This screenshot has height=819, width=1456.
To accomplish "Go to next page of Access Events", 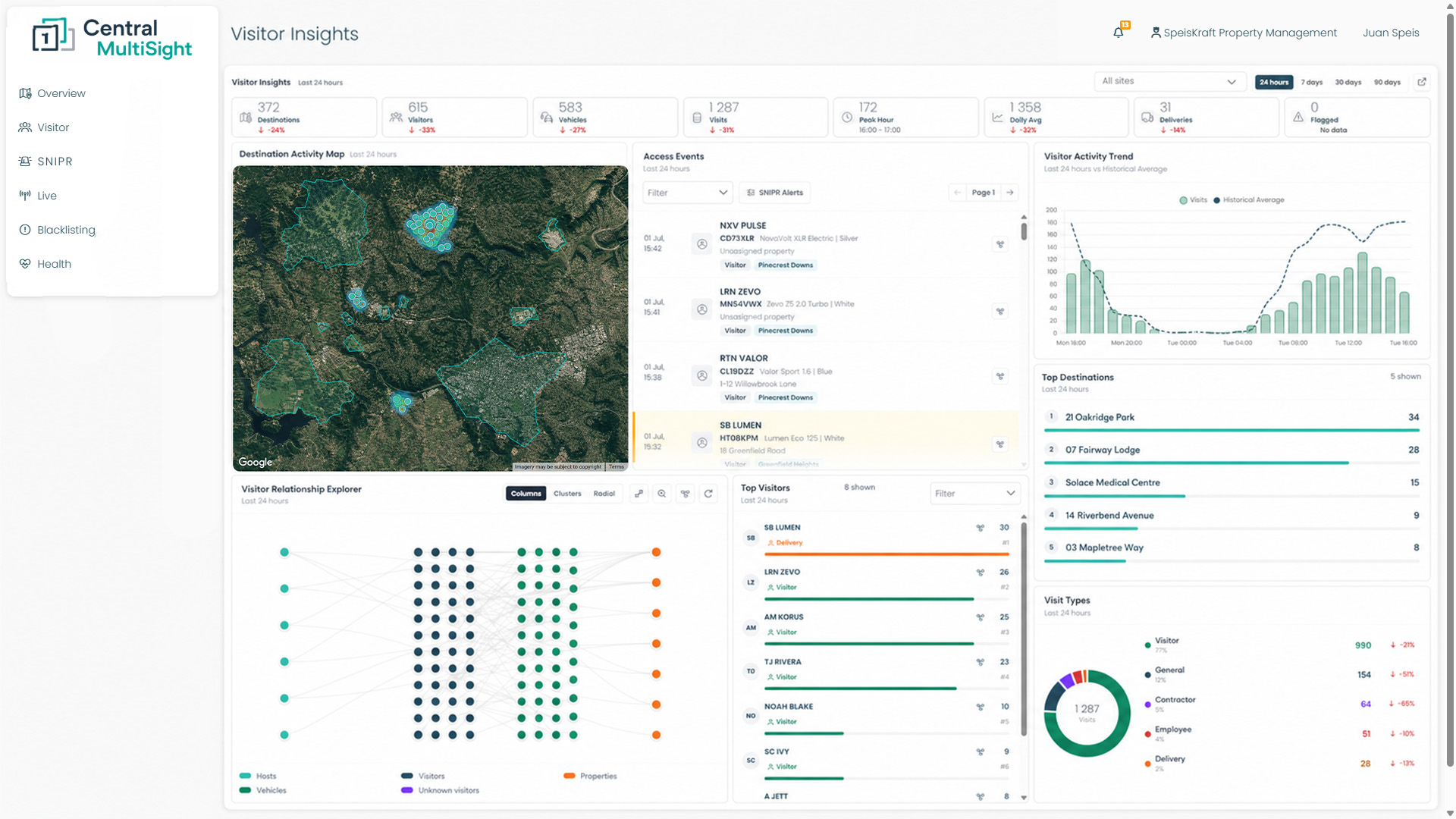I will pyautogui.click(x=1010, y=193).
